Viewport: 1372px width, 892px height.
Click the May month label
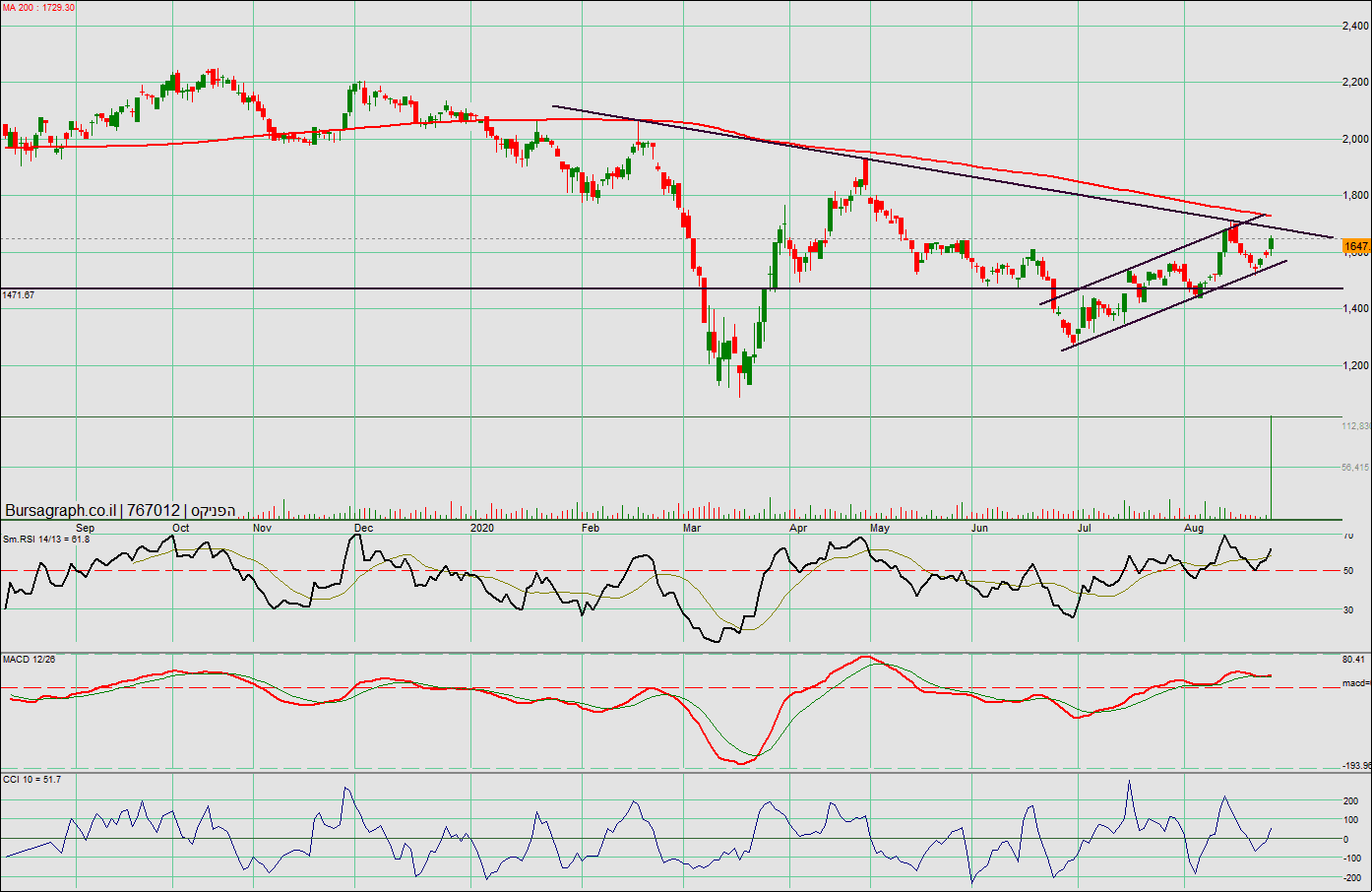[x=880, y=528]
